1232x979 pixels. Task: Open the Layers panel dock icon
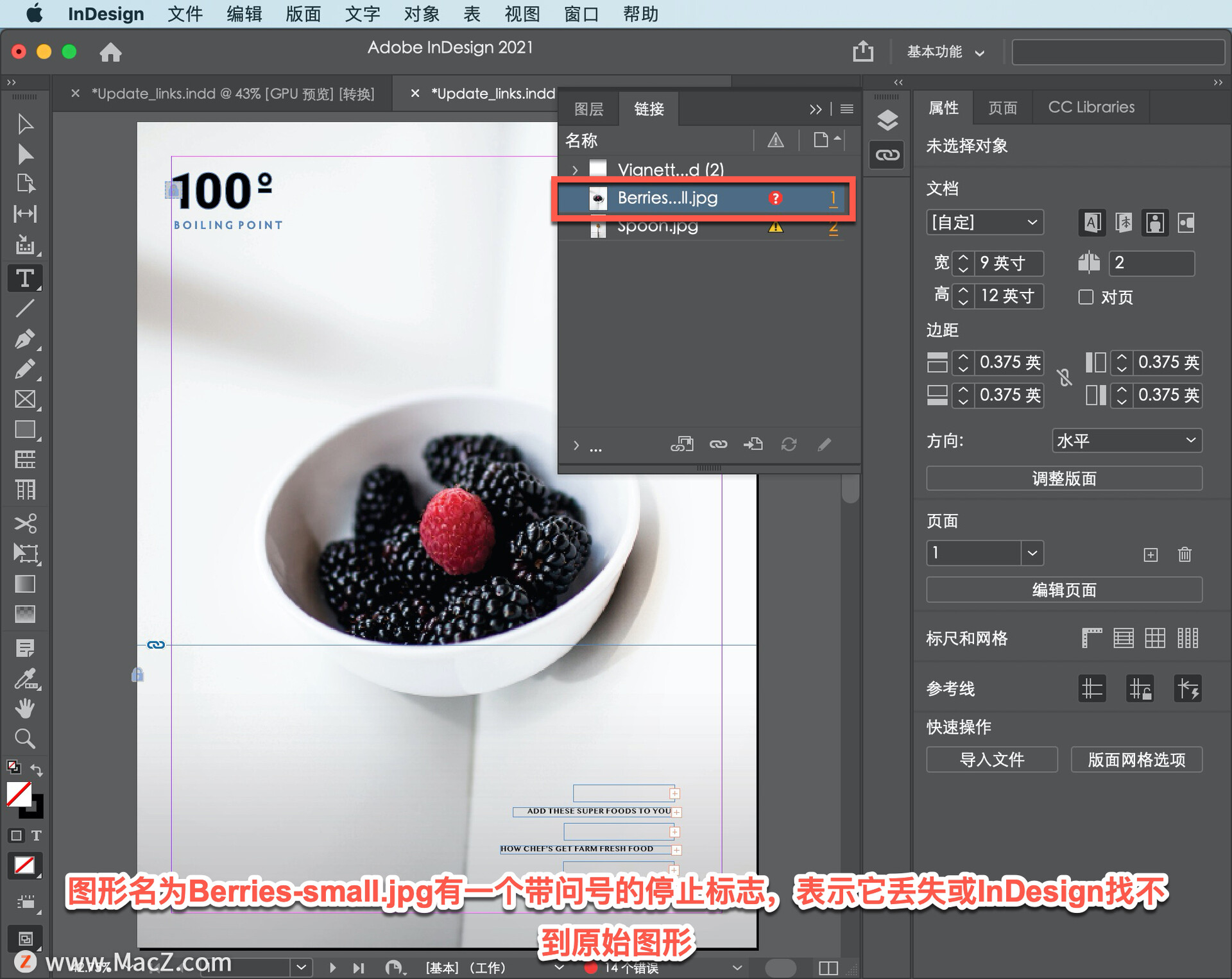pos(887,120)
